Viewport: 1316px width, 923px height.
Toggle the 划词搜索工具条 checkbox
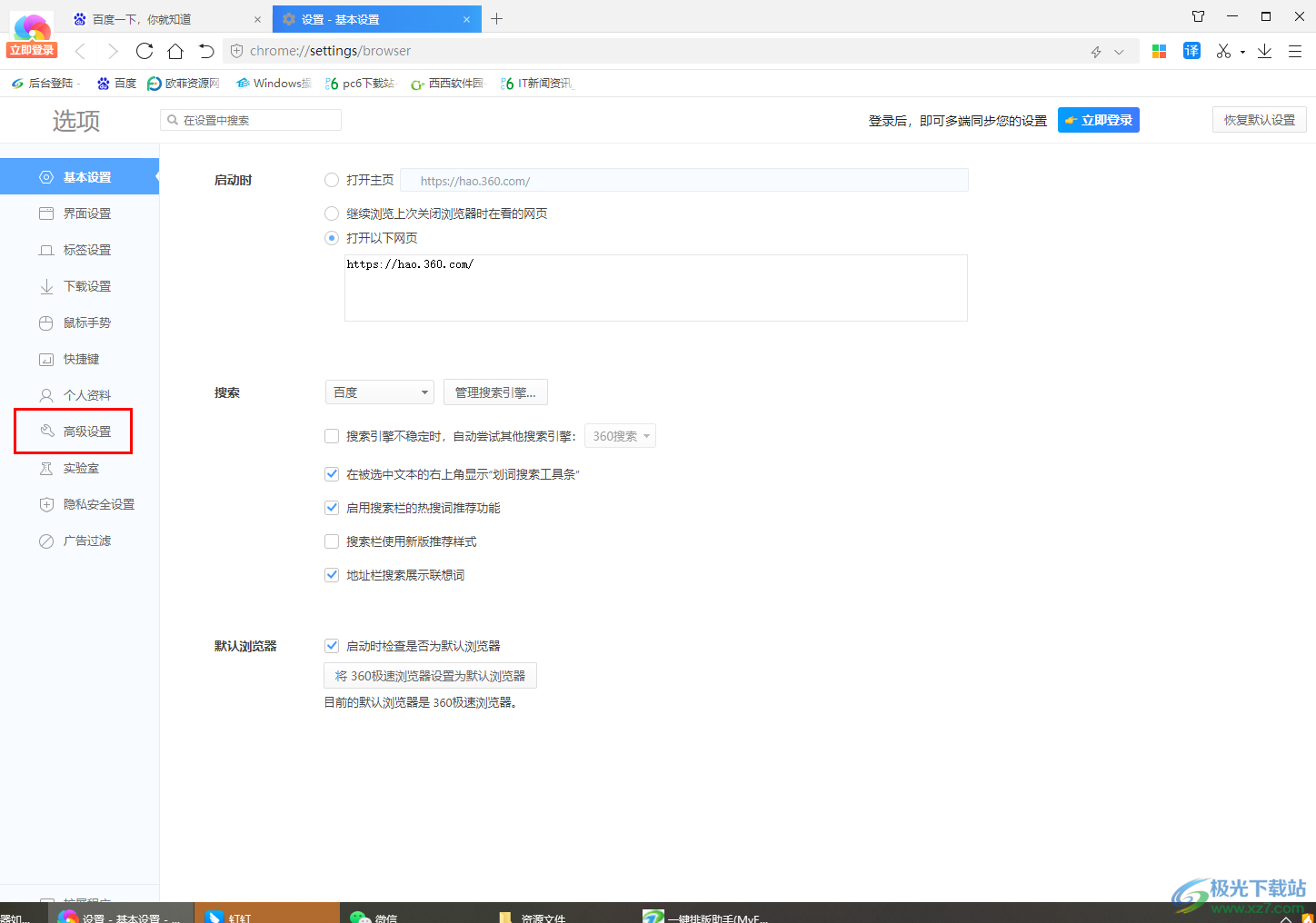click(x=332, y=474)
